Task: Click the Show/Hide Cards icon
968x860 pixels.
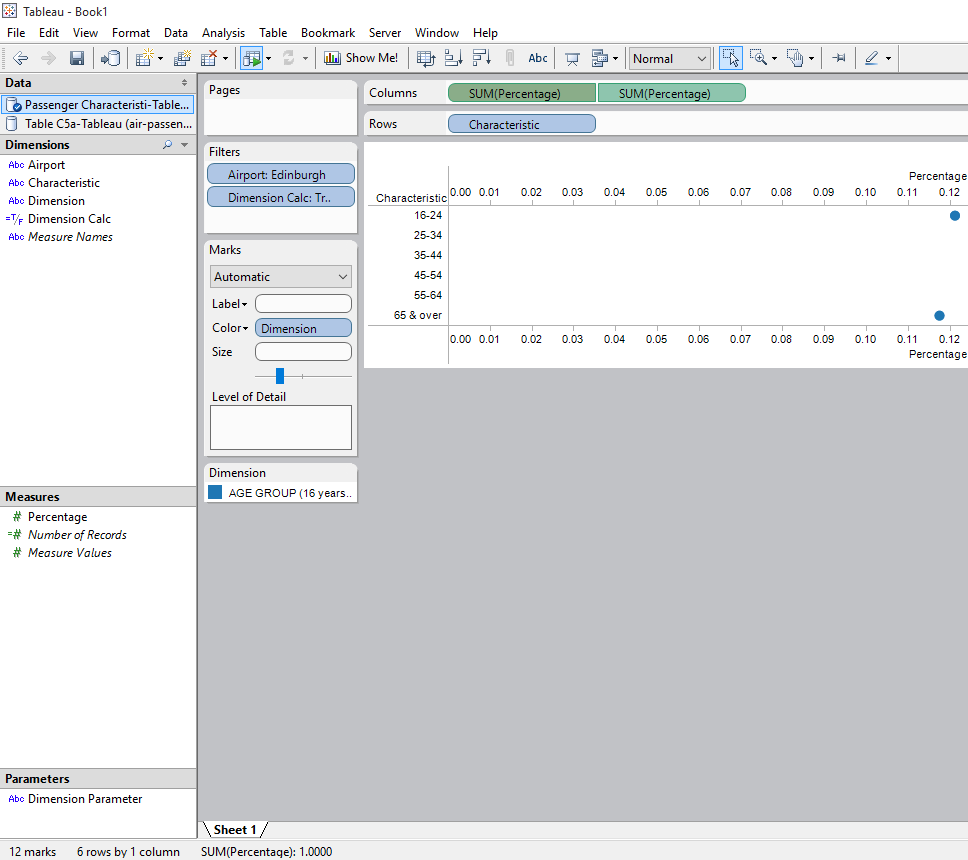Action: point(599,58)
